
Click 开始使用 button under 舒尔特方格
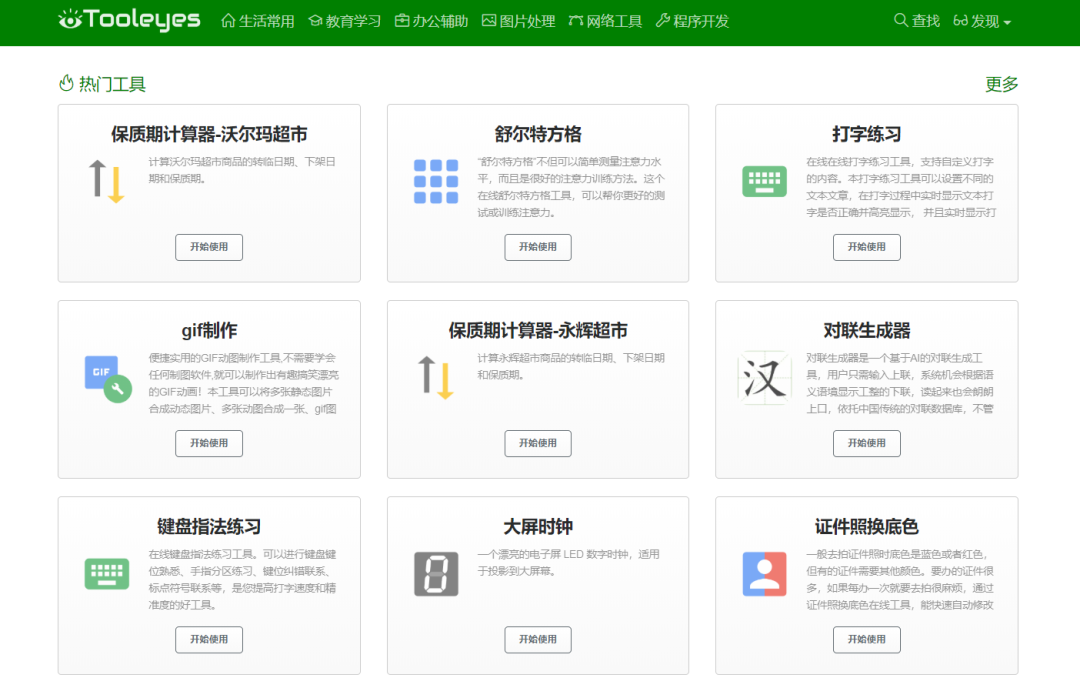point(538,247)
